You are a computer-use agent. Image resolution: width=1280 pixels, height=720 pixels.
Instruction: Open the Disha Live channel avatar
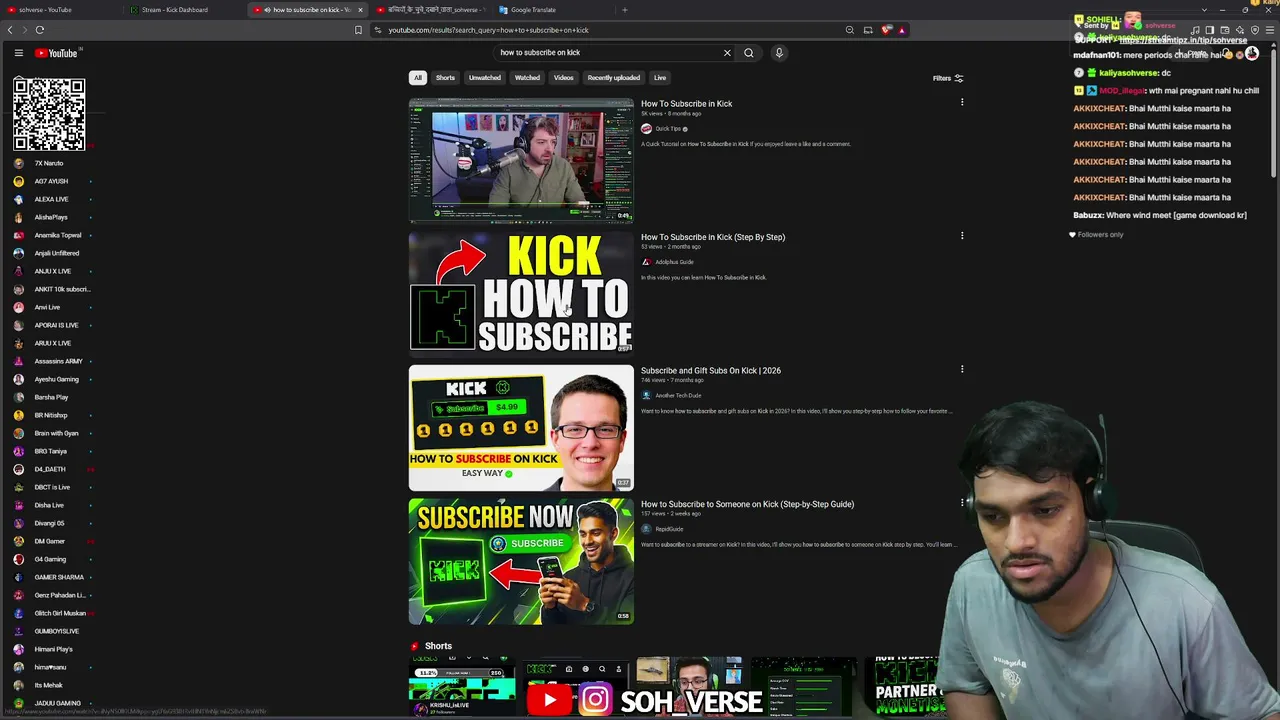(x=18, y=505)
